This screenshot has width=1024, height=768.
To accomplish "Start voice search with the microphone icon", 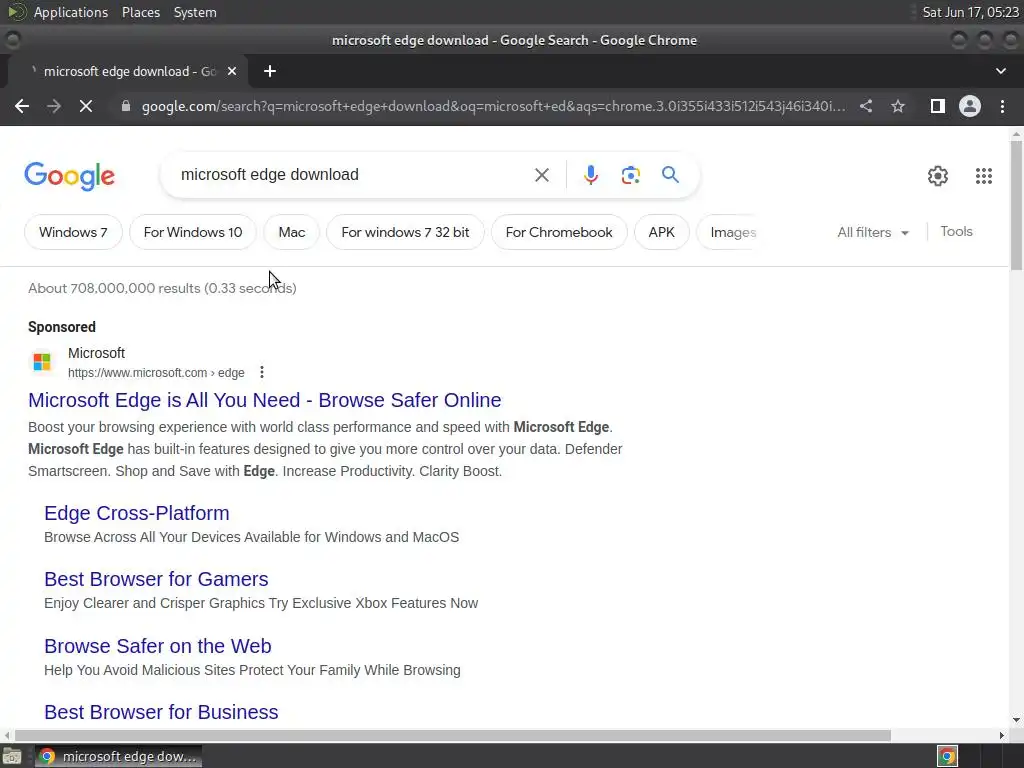I will [x=590, y=175].
